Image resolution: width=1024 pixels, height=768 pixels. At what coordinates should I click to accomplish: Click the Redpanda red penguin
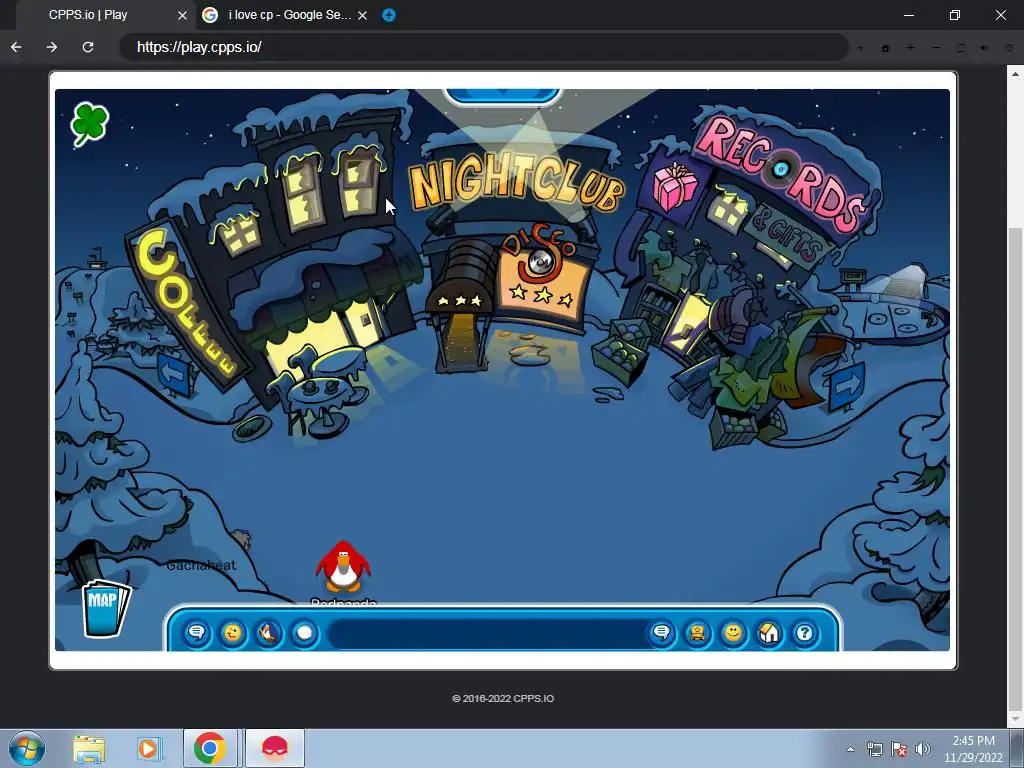point(343,567)
